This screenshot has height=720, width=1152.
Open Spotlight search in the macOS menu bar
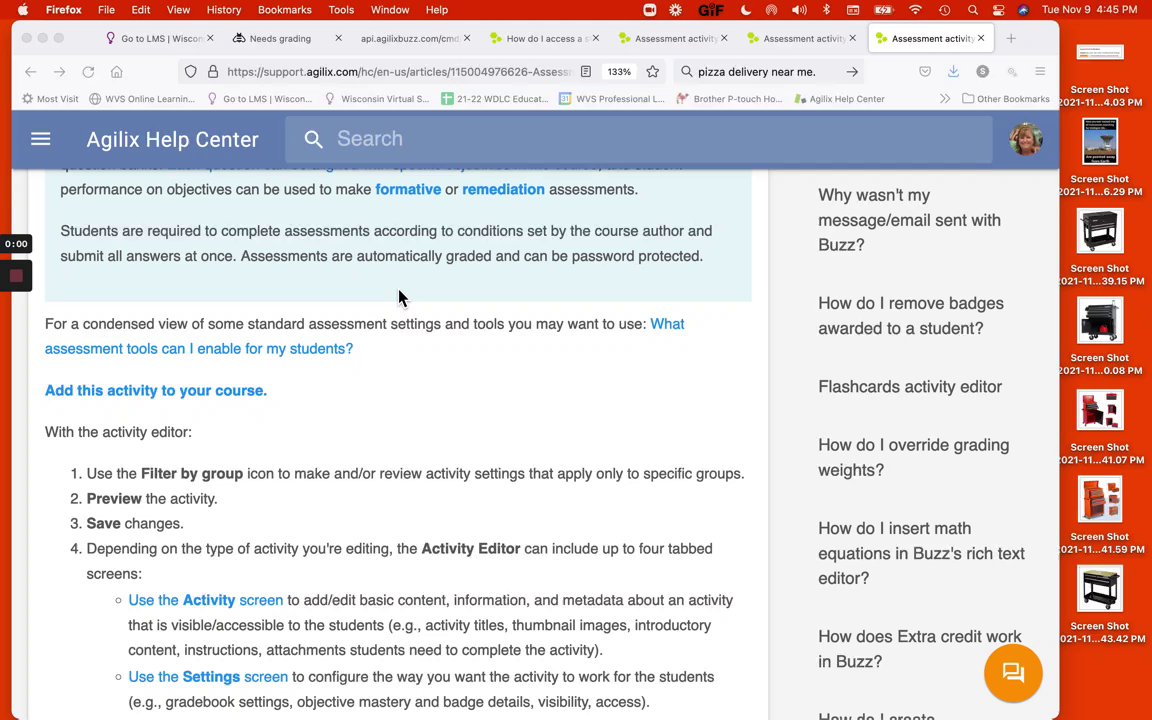coord(973,10)
